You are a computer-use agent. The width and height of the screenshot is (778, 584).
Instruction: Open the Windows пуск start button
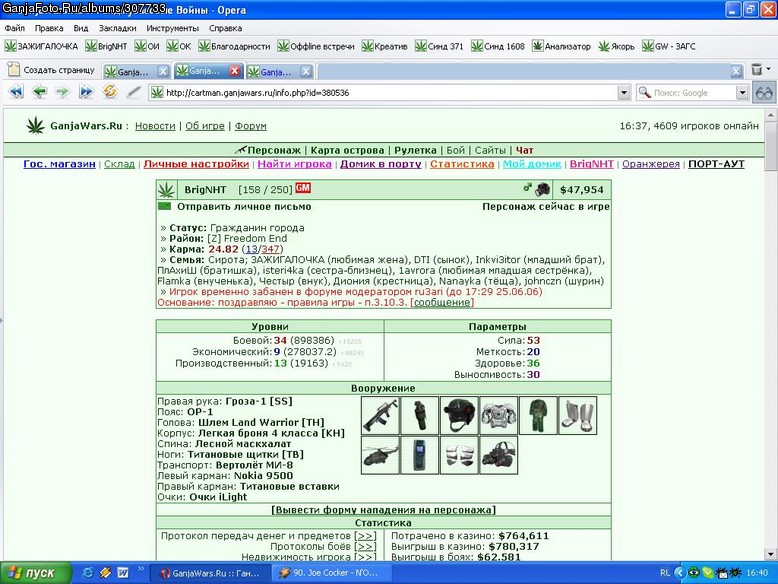coord(35,573)
